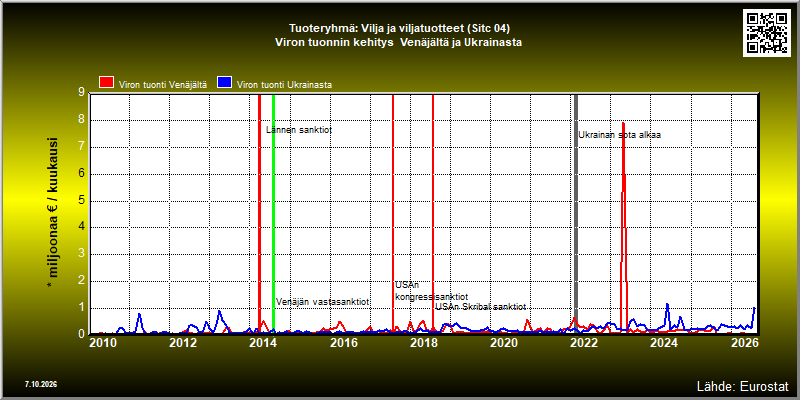The height and width of the screenshot is (400, 800).
Task: Click the 'Ukrainan sota alkaa' annotation
Action: (x=619, y=135)
